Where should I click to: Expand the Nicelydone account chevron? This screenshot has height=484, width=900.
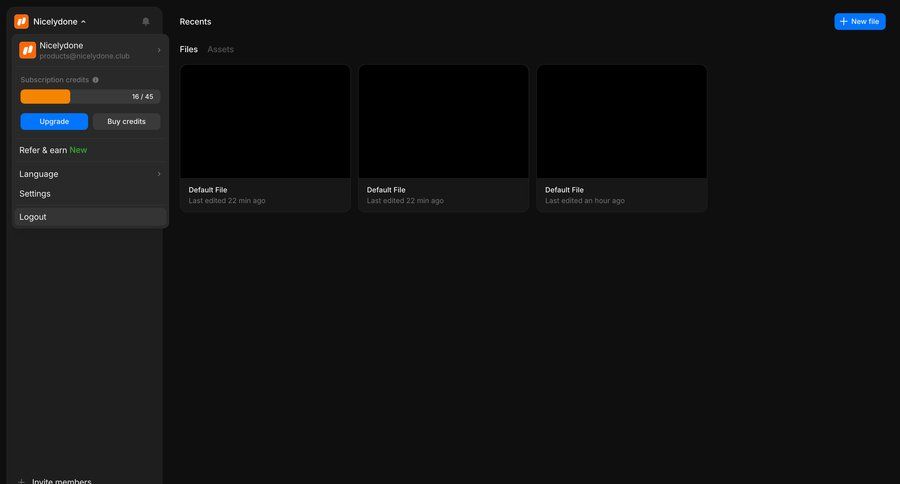tap(159, 50)
